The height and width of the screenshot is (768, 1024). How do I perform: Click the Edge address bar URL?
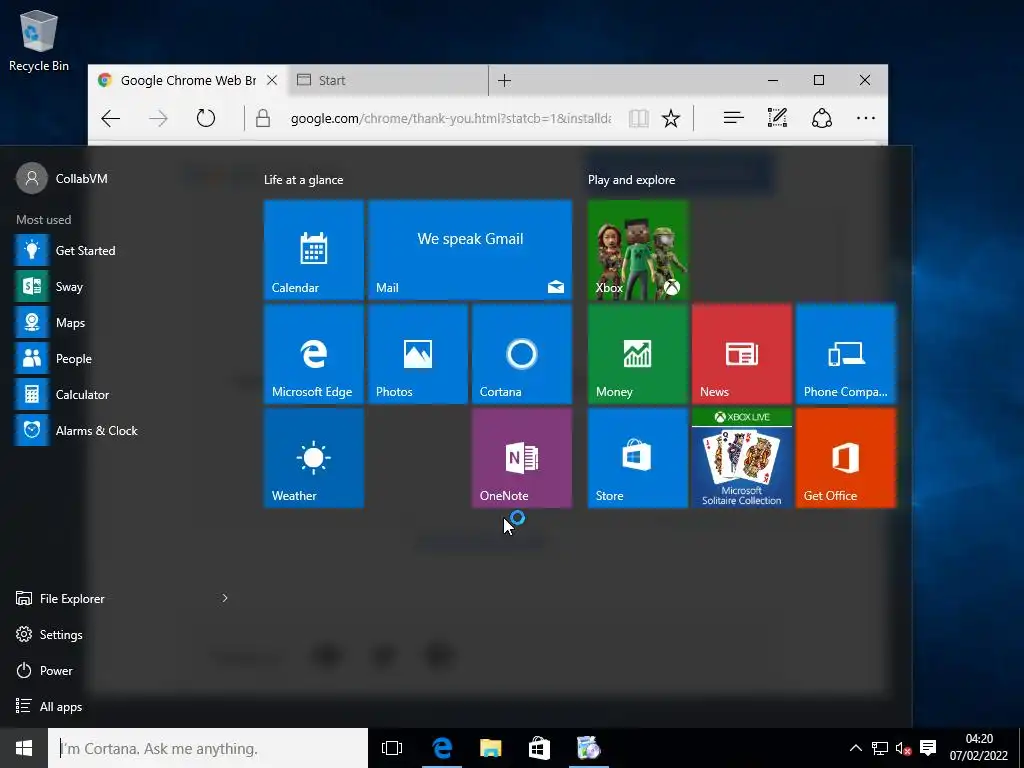[x=451, y=118]
